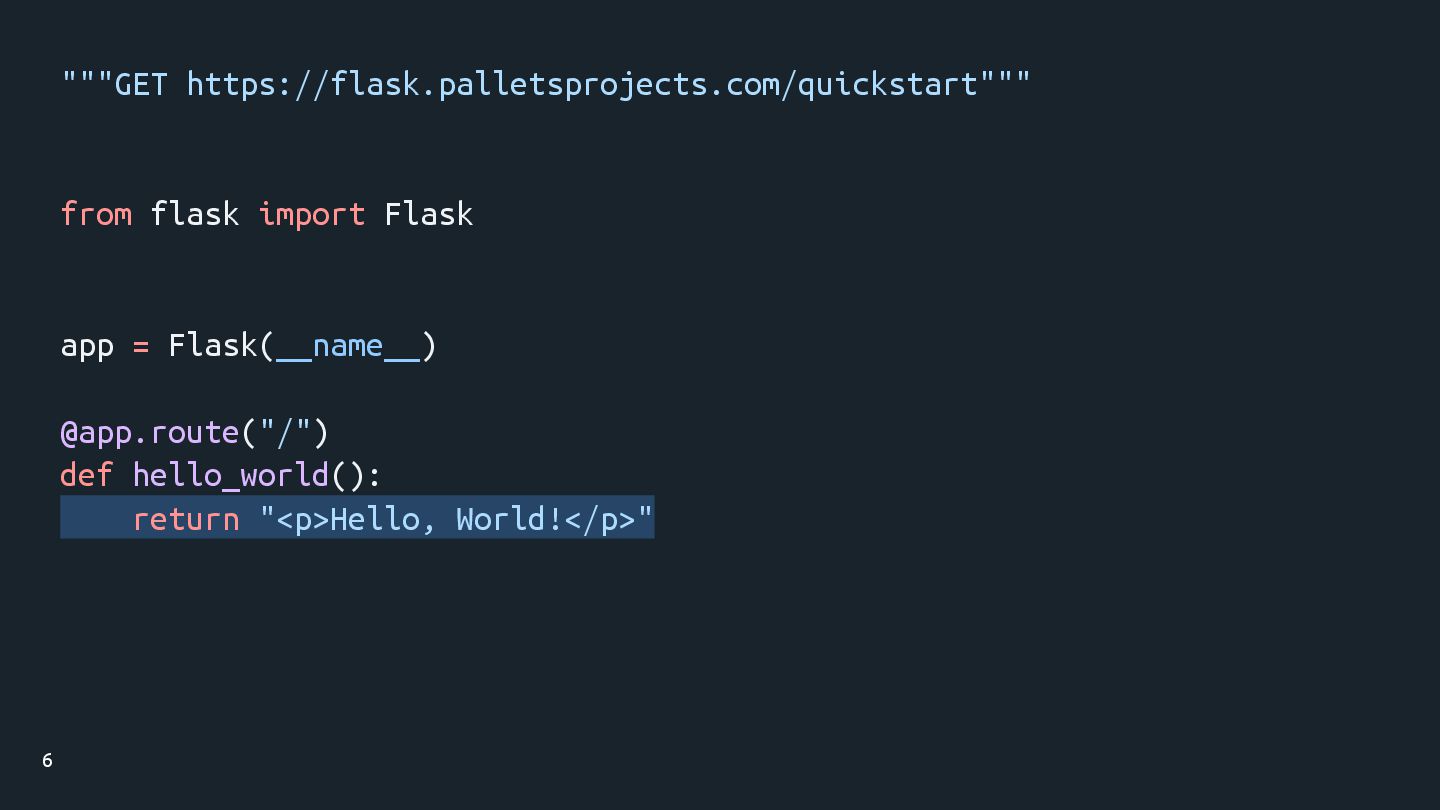Click 'Flask' in the Flask(__name__) call

213,346
